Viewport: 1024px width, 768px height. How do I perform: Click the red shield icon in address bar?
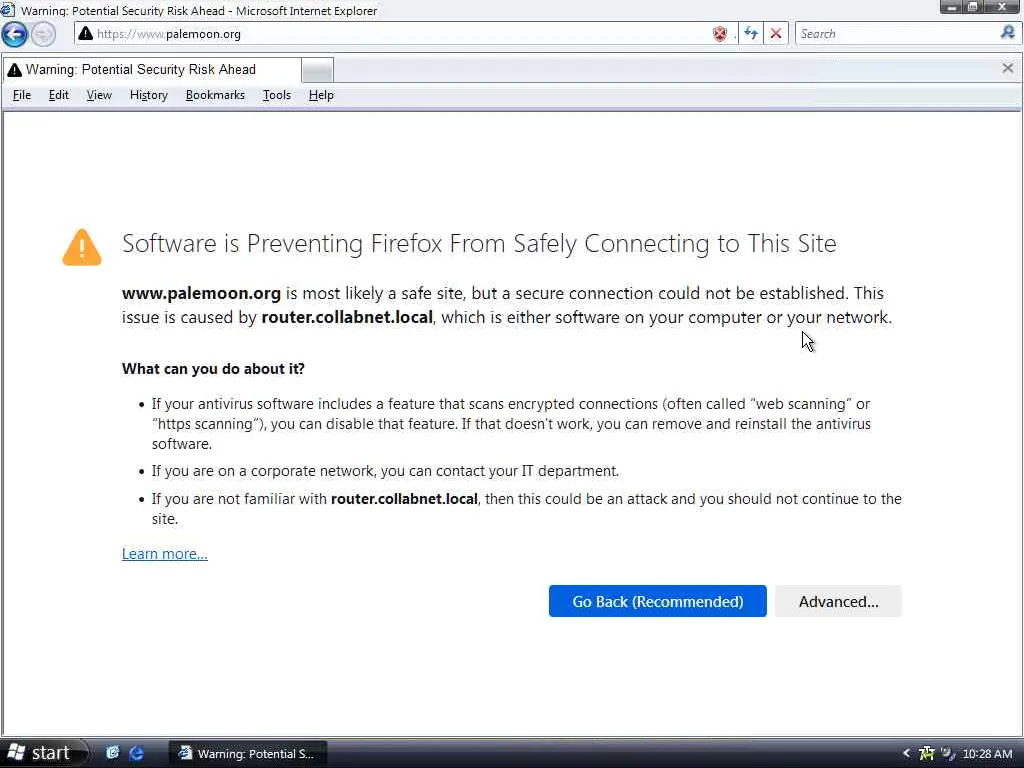[720, 34]
